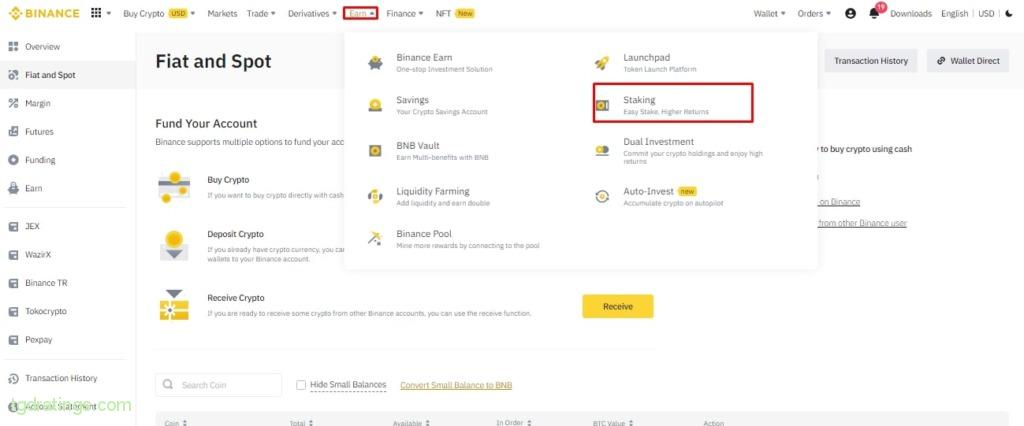Click the Savings icon in Earn menu
Screen dimensions: 1024x426
point(375,106)
